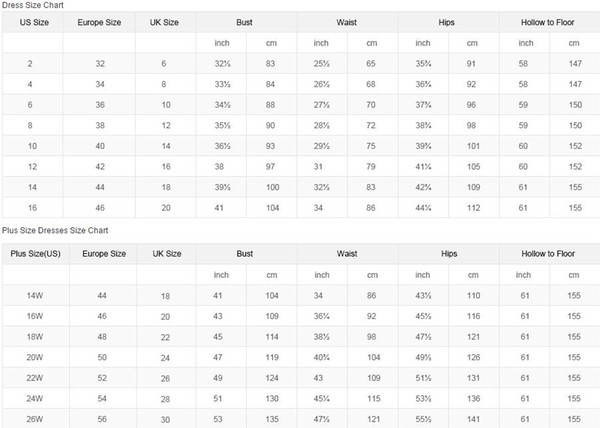The width and height of the screenshot is (600, 428).
Task: Click the Plus Size Dresses Size Chart title
Action: [x=53, y=229]
